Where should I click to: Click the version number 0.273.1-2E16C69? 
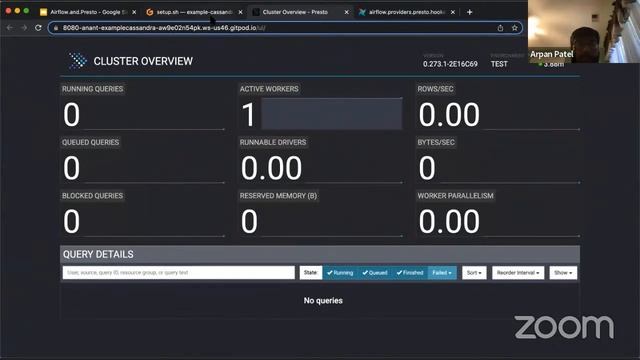pyautogui.click(x=450, y=64)
